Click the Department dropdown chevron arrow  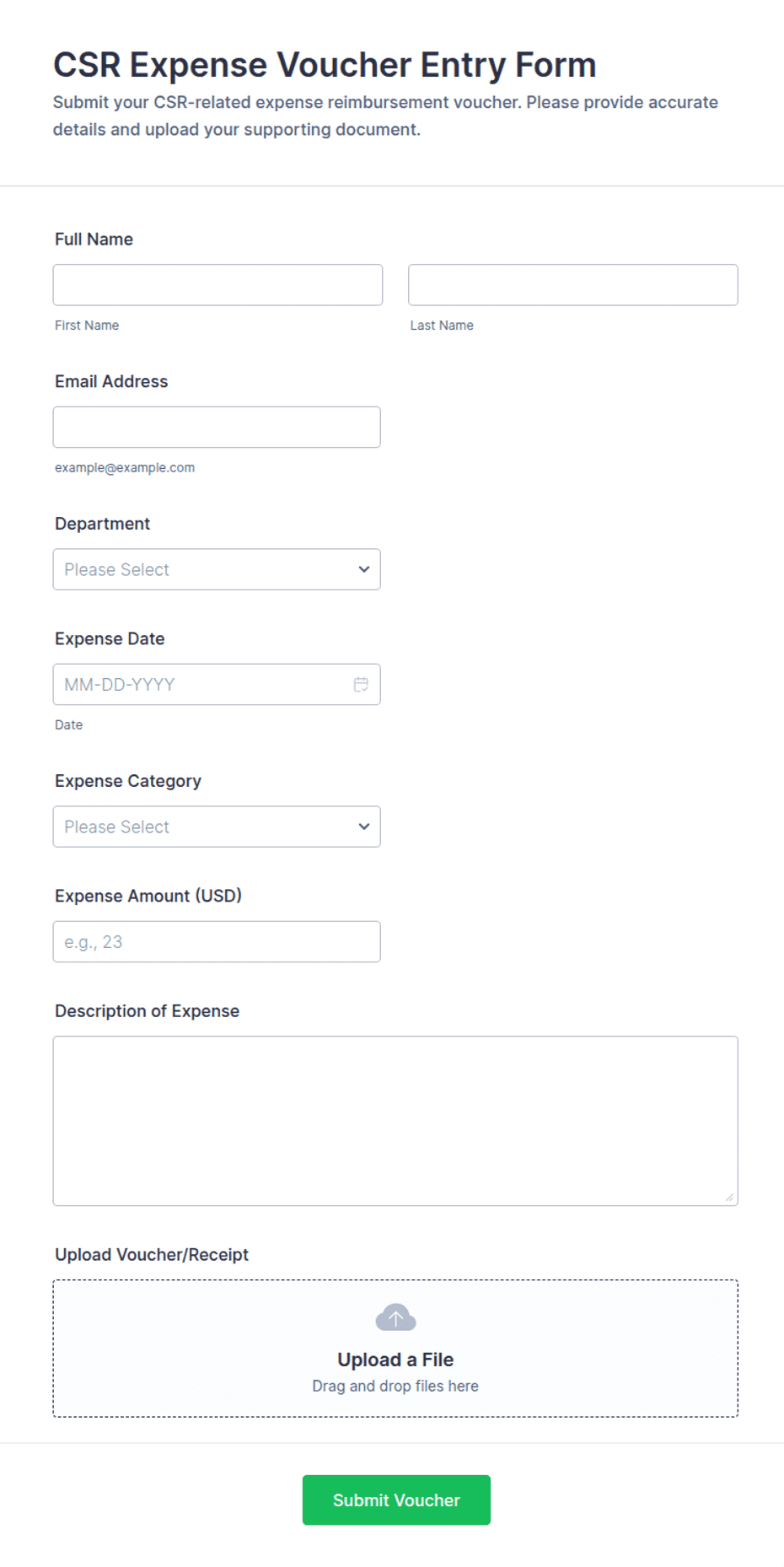[x=363, y=569]
